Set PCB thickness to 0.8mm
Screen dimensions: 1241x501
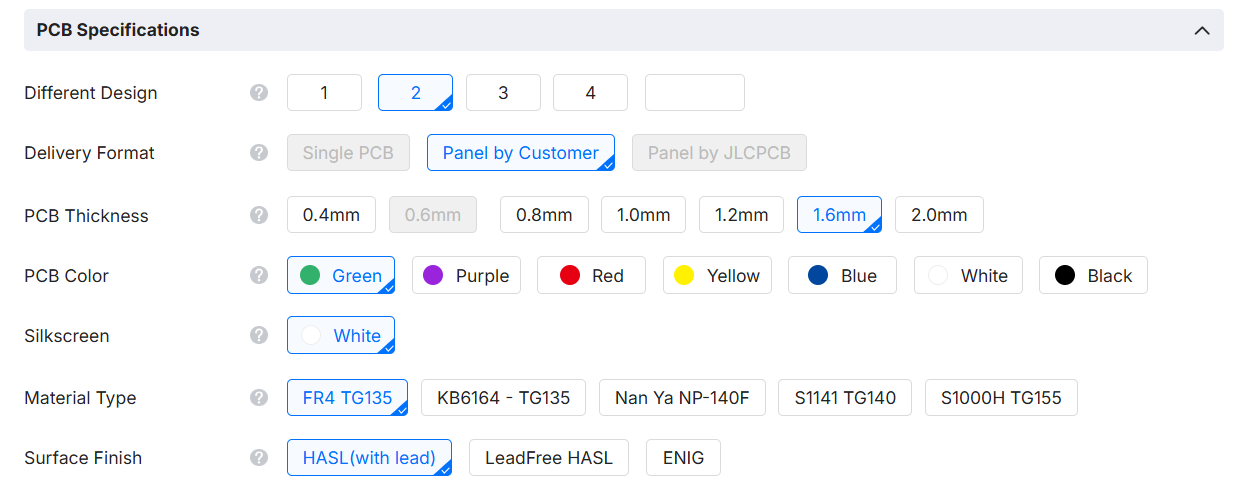[x=544, y=215]
